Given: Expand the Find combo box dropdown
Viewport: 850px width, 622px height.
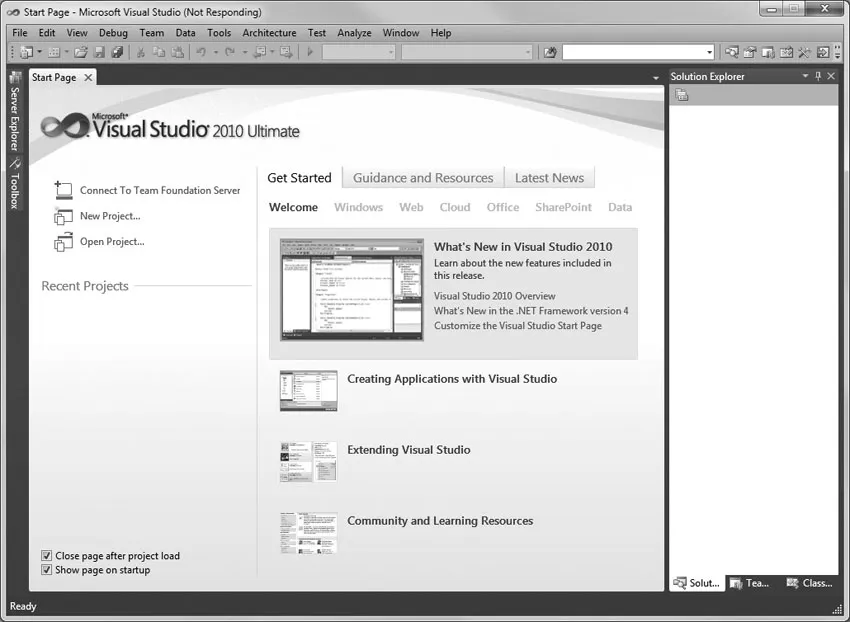Looking at the screenshot, I should 709,52.
